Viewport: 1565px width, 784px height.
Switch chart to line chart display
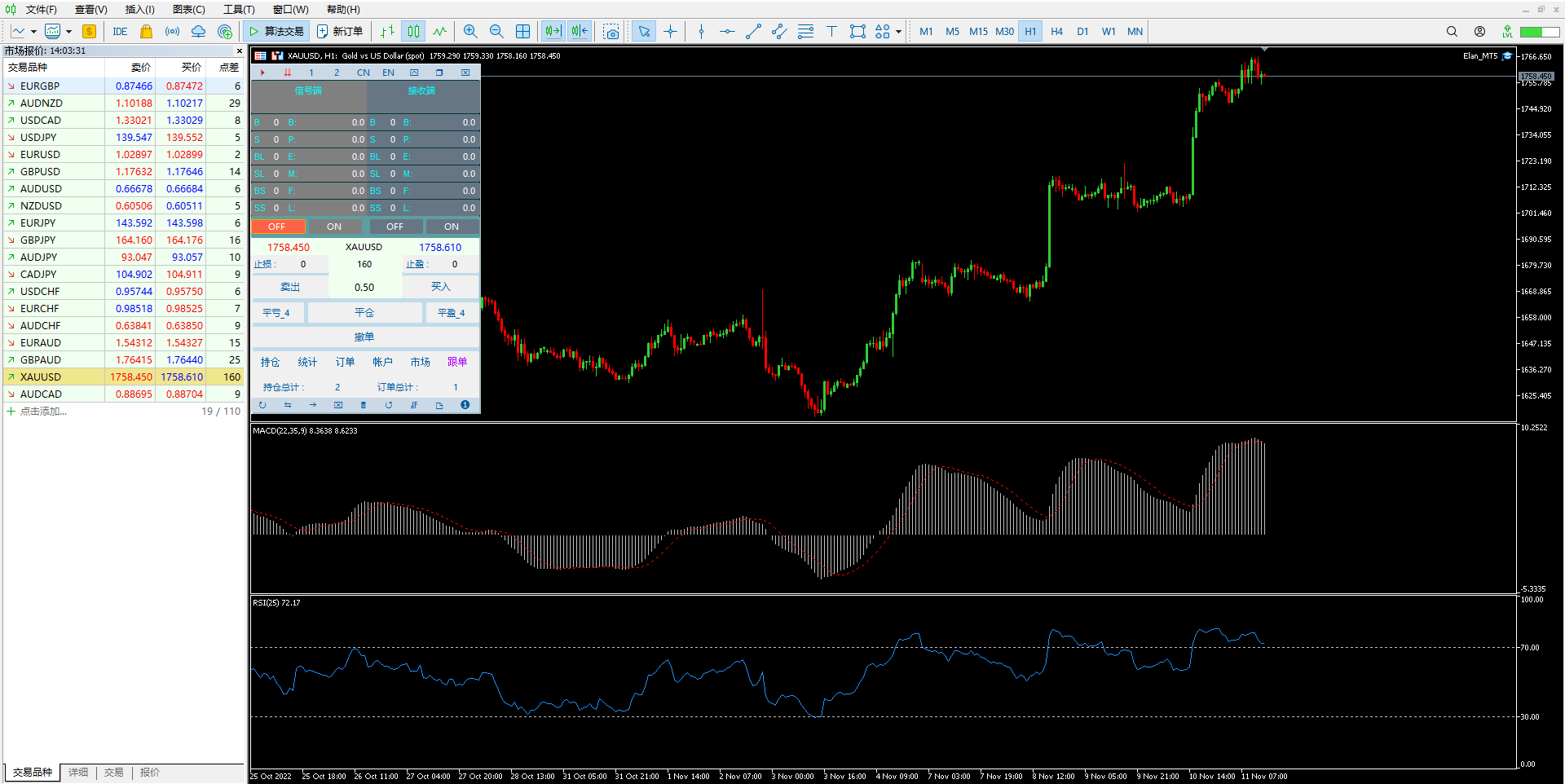pos(440,32)
